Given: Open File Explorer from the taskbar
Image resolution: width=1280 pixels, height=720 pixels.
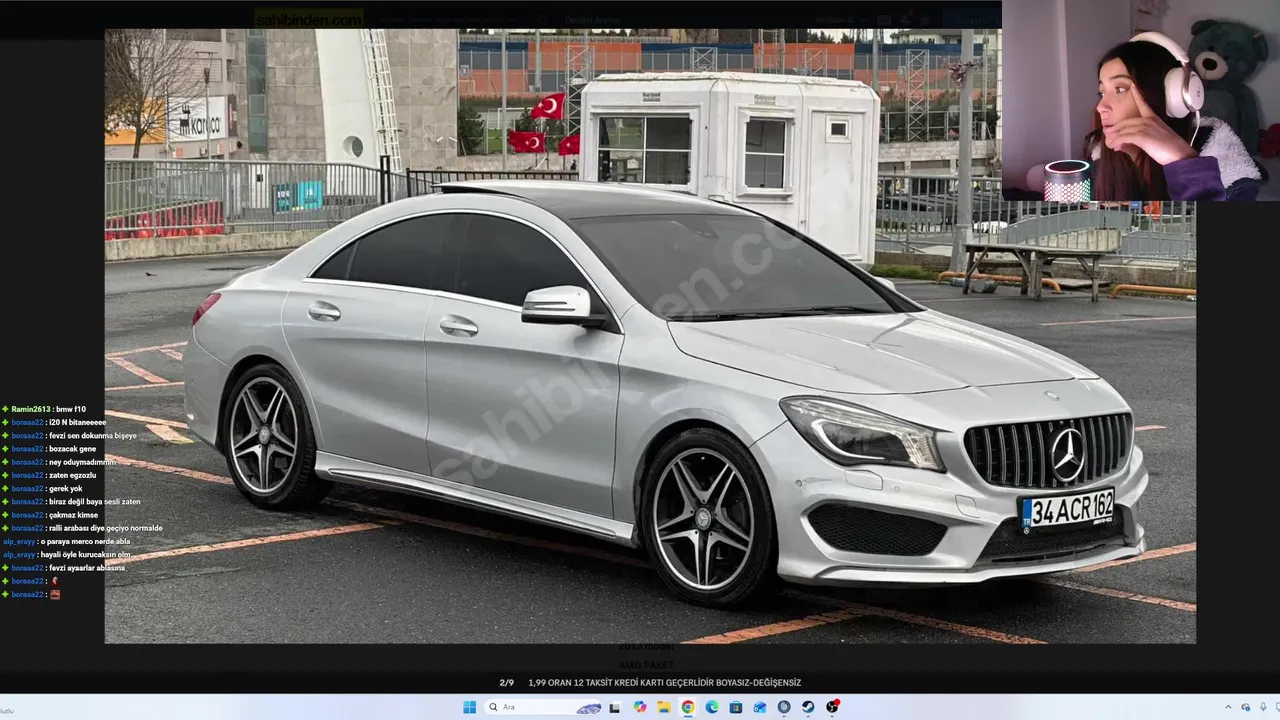Looking at the screenshot, I should click(x=664, y=707).
